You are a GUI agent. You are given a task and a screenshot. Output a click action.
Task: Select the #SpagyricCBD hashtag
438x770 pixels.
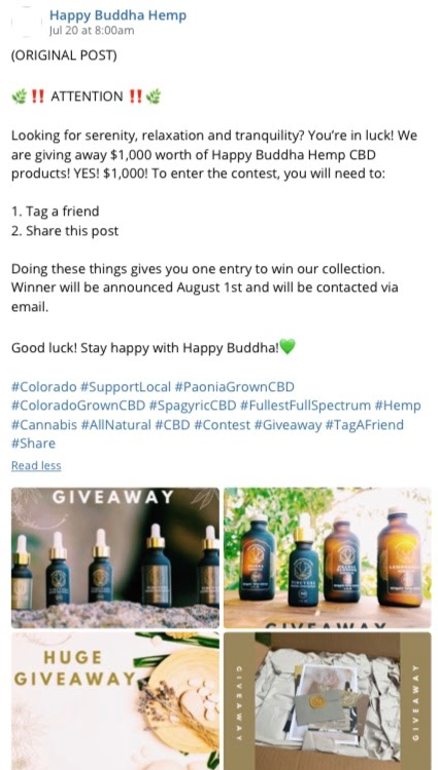(x=192, y=406)
